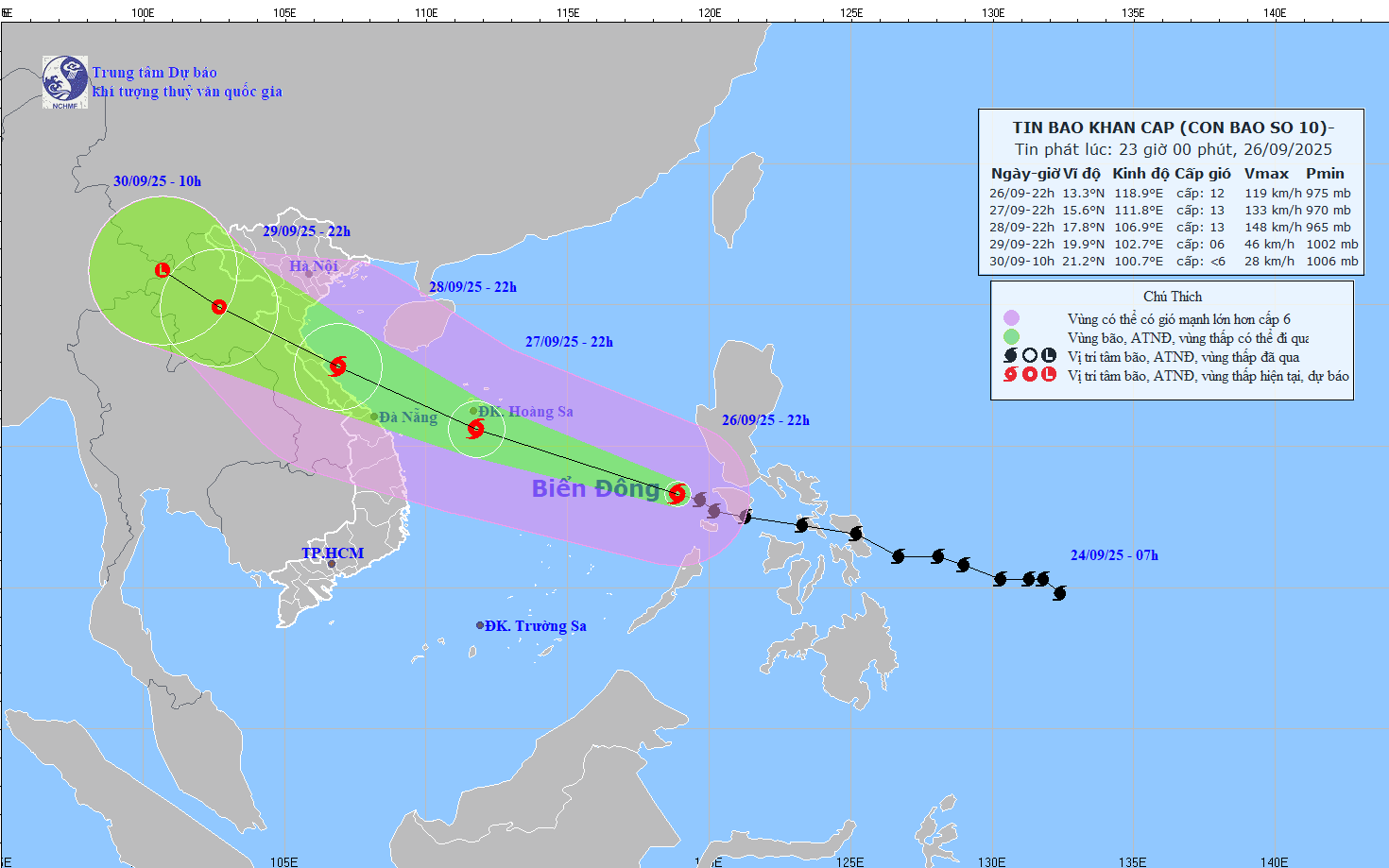
Task: Click the Biển Đông sea label
Action: tap(595, 488)
